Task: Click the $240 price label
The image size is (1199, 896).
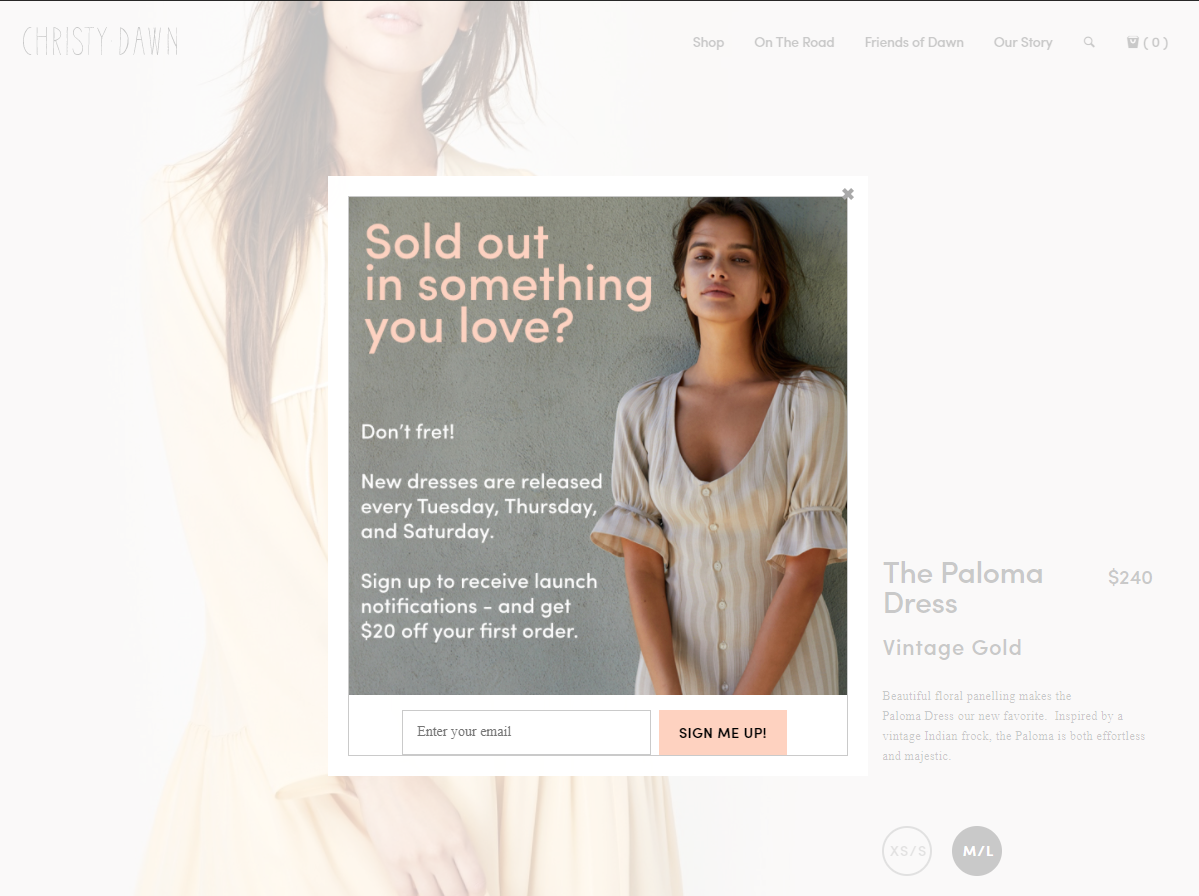Action: pyautogui.click(x=1130, y=577)
